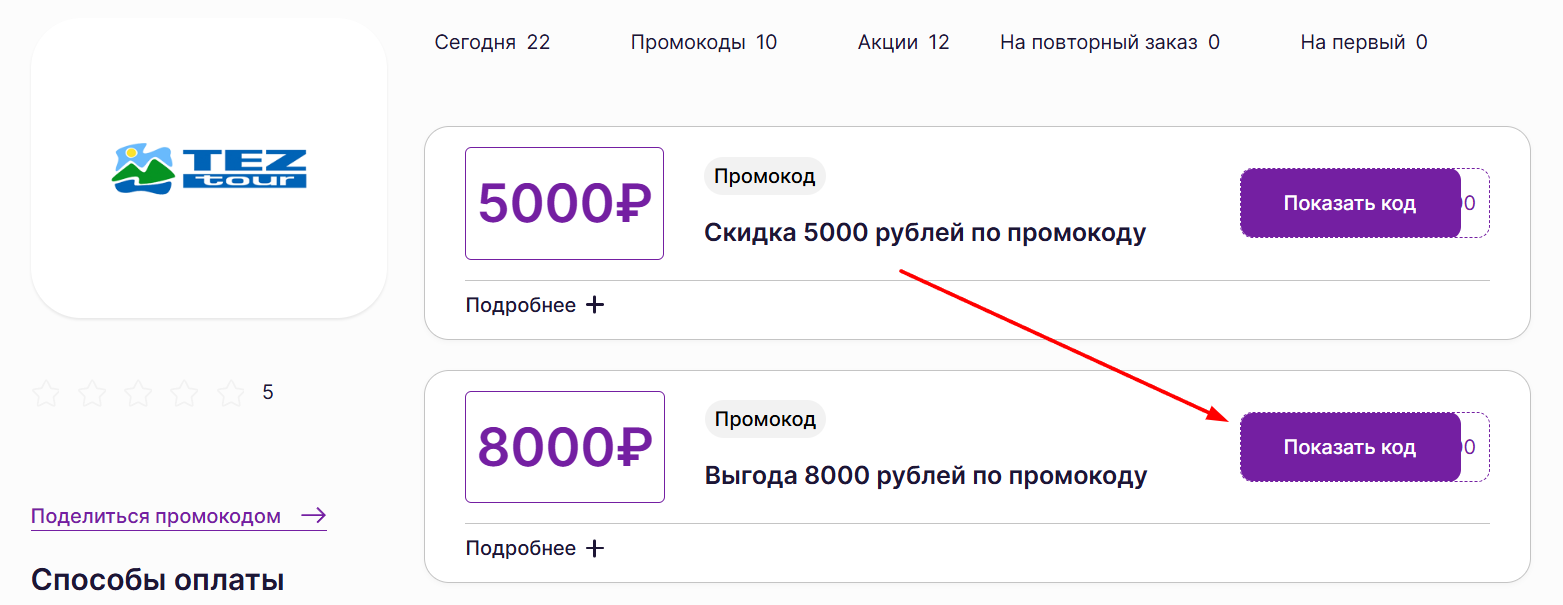Viewport: 1563px width, 605px height.
Task: Select the Сегодня filter
Action: tap(492, 42)
